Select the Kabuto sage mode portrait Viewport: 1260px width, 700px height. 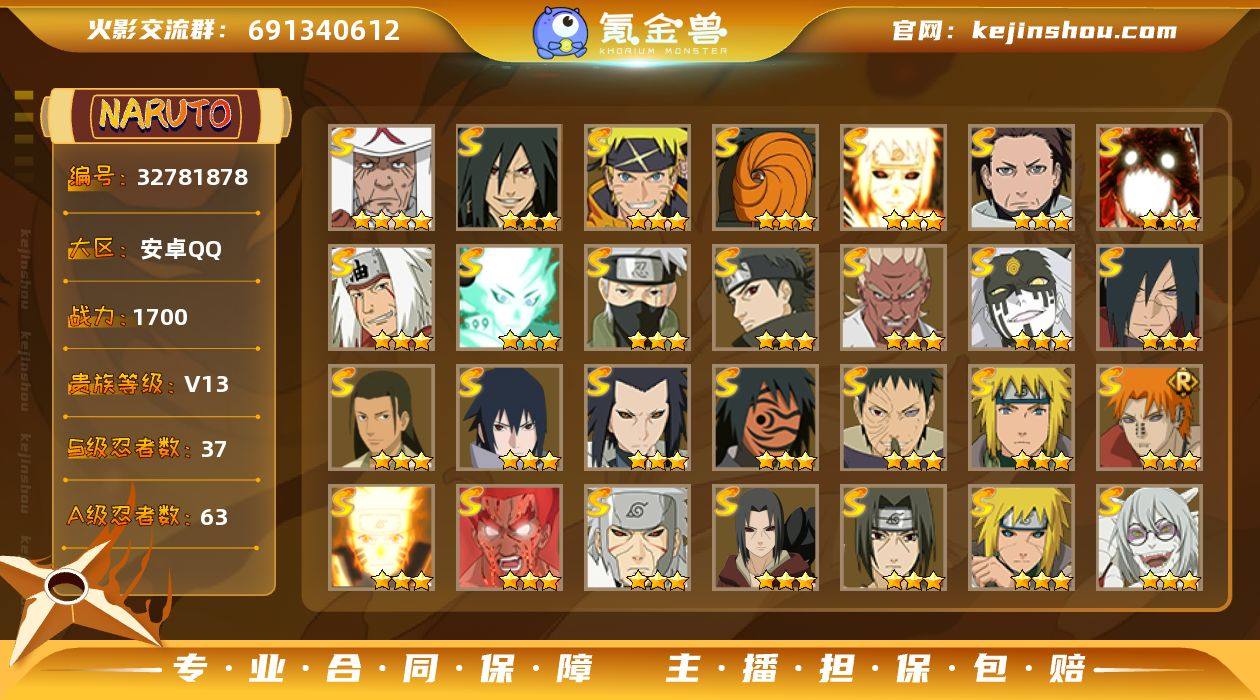[1149, 537]
